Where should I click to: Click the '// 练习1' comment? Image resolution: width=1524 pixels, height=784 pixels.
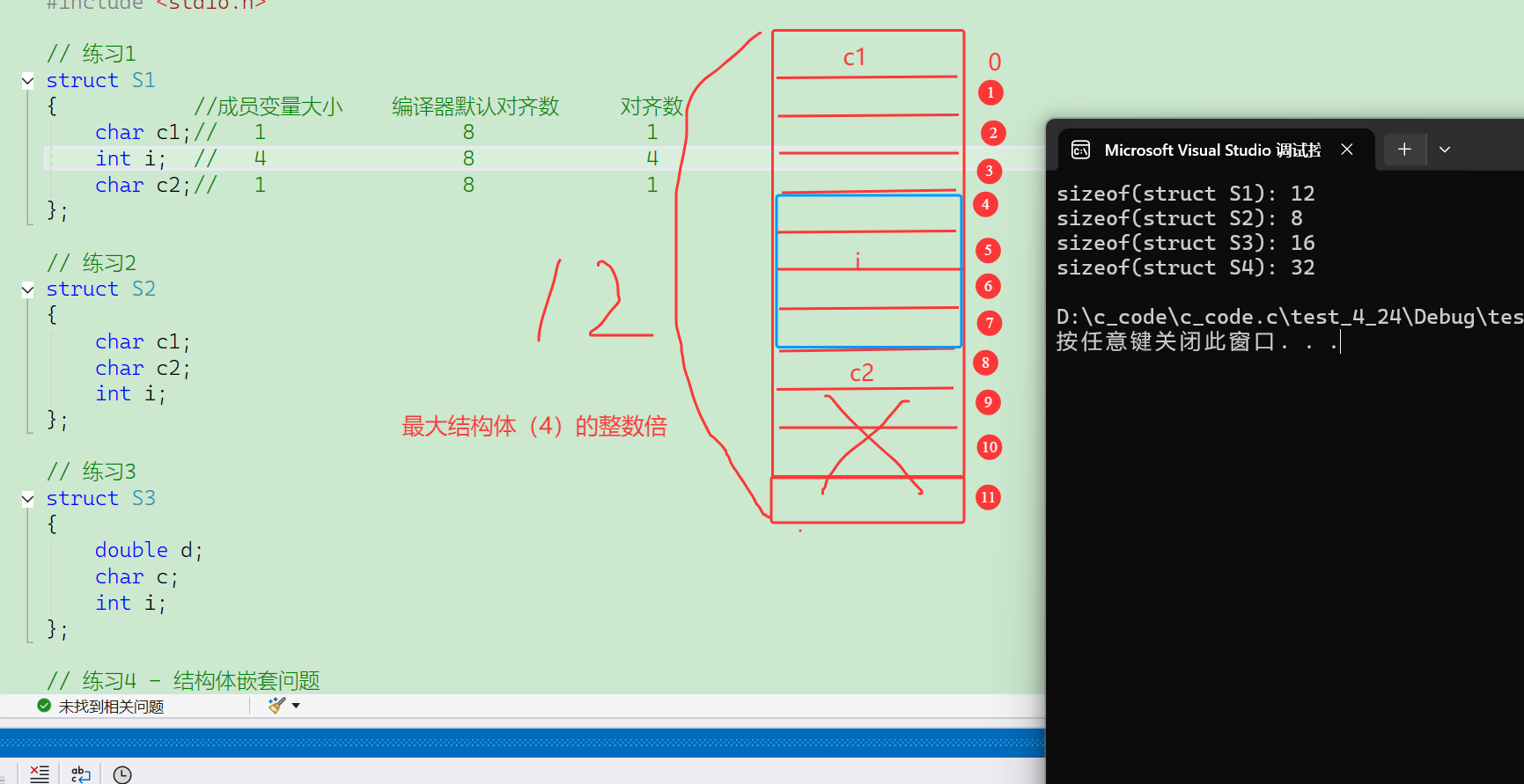pos(92,54)
